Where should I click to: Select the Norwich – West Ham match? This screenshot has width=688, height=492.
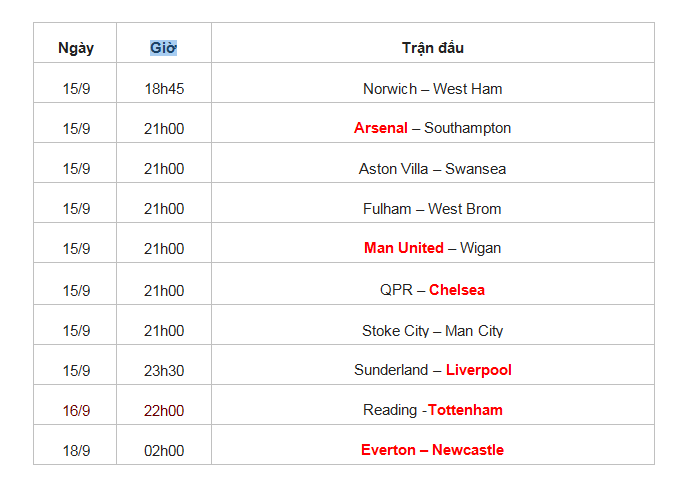(x=432, y=89)
